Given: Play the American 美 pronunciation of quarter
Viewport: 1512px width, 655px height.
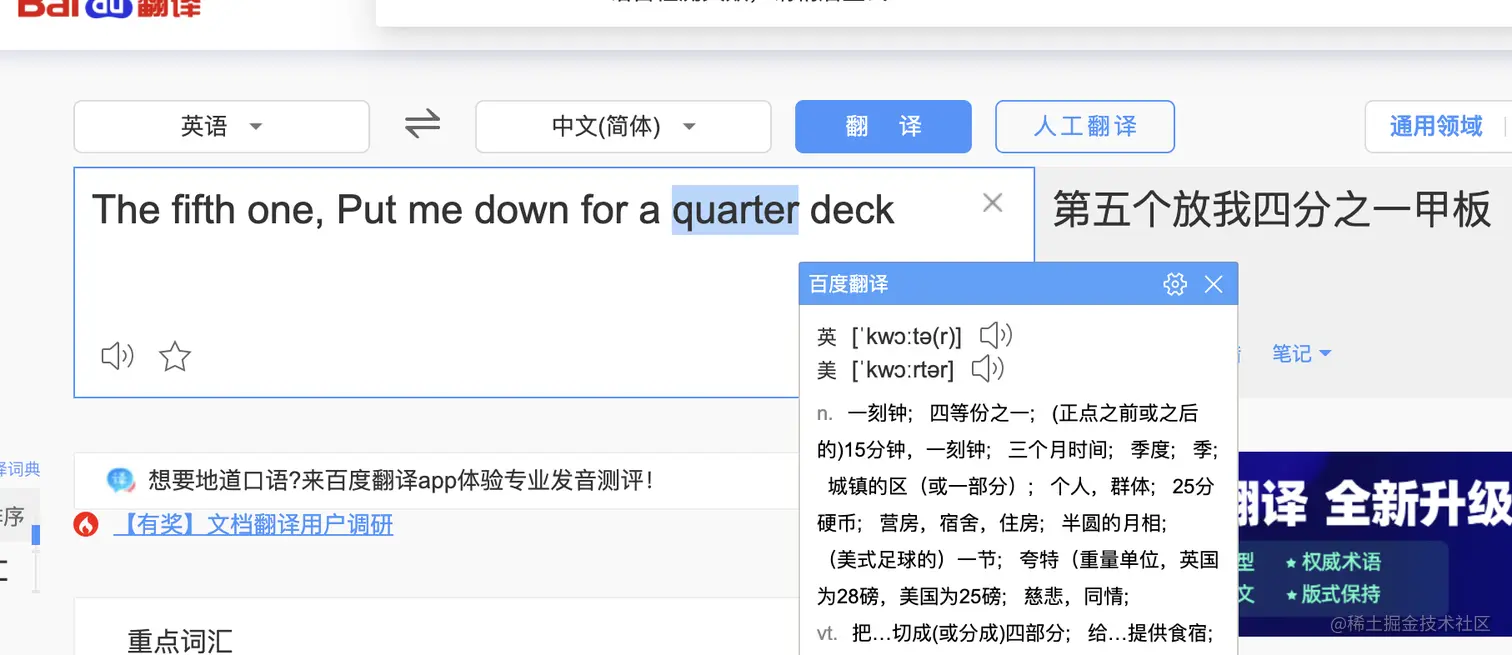Looking at the screenshot, I should tap(988, 368).
